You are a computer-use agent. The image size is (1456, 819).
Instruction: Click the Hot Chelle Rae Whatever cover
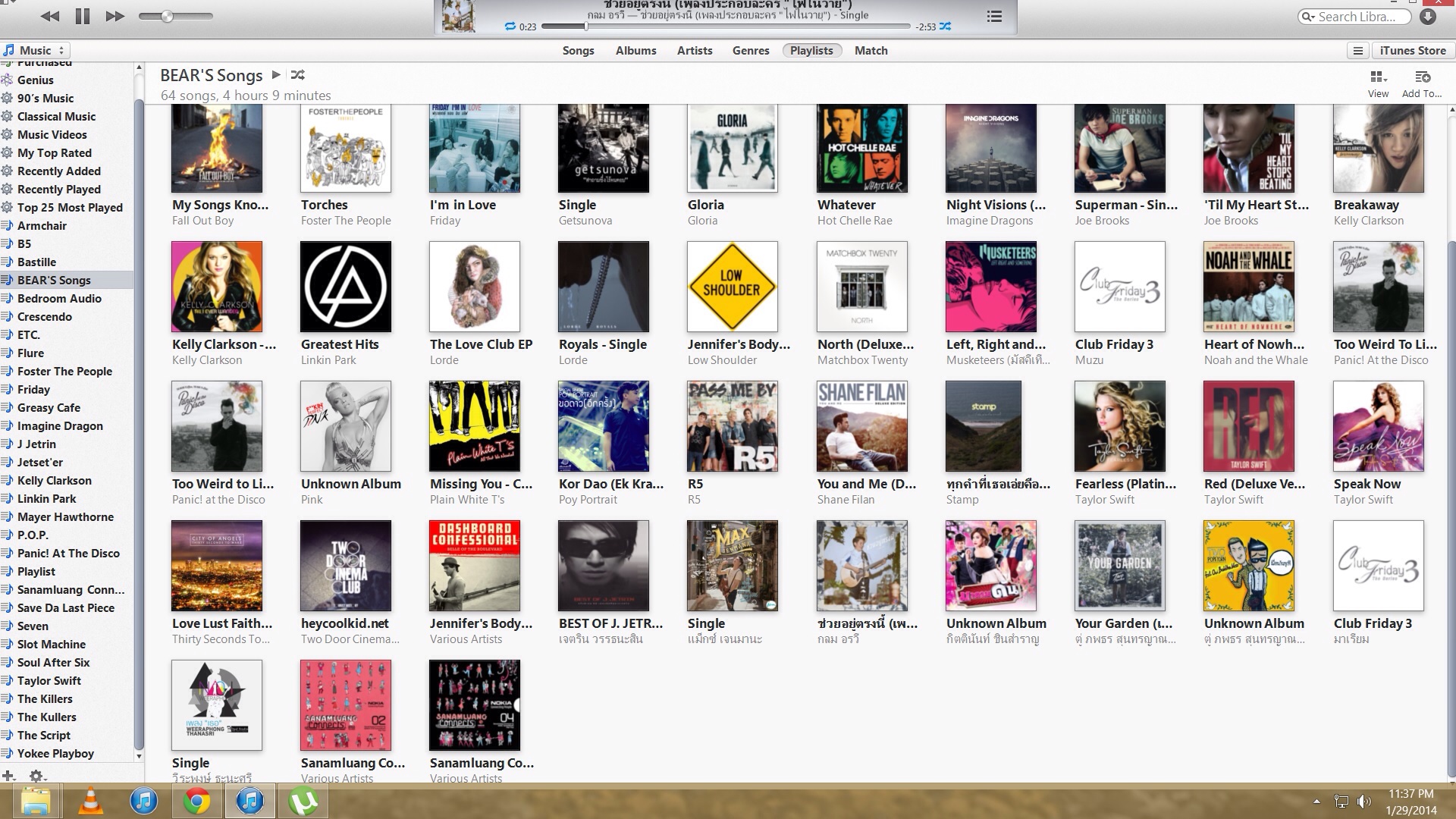(862, 148)
